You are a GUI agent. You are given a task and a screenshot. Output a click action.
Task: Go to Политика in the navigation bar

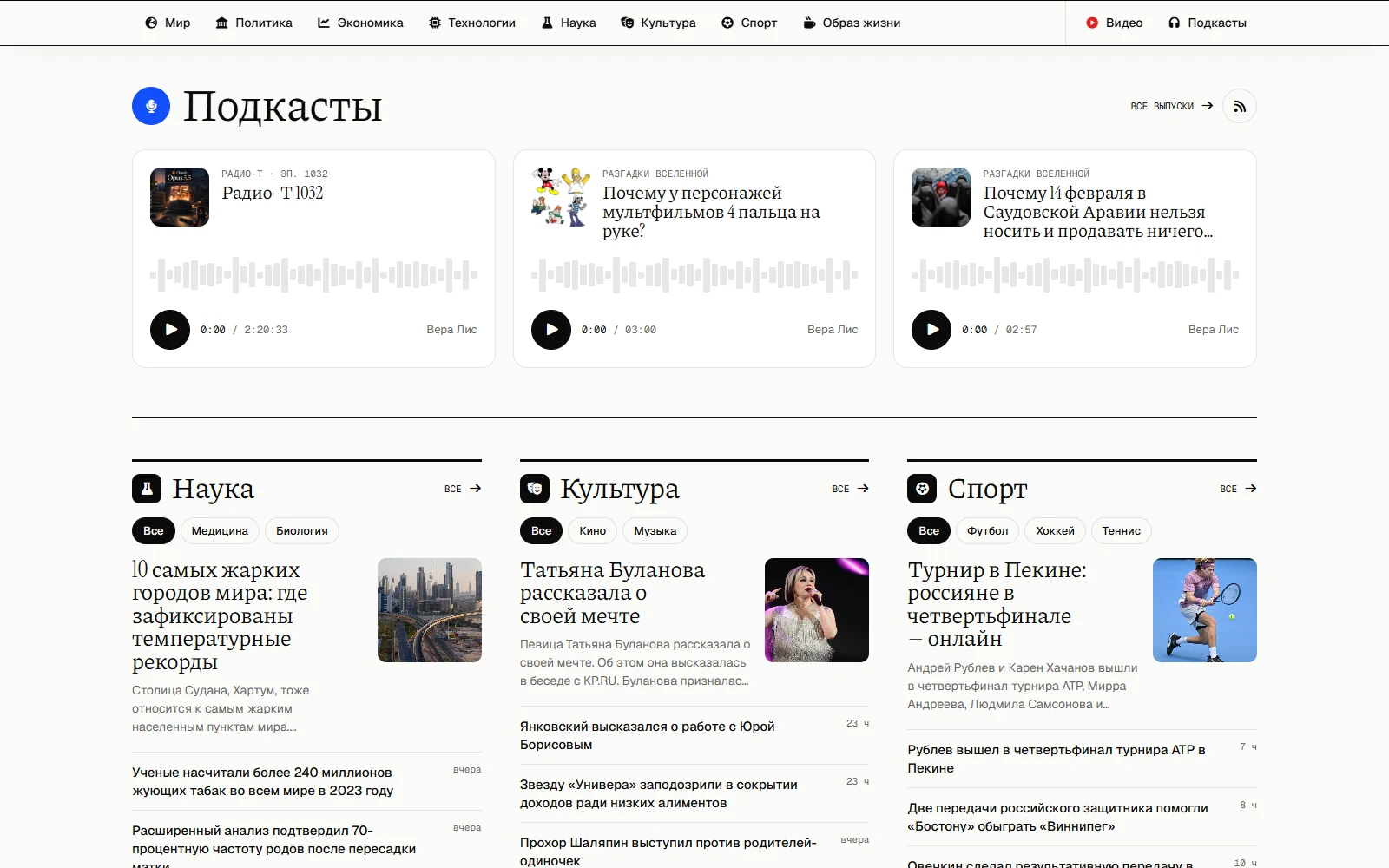pyautogui.click(x=253, y=23)
